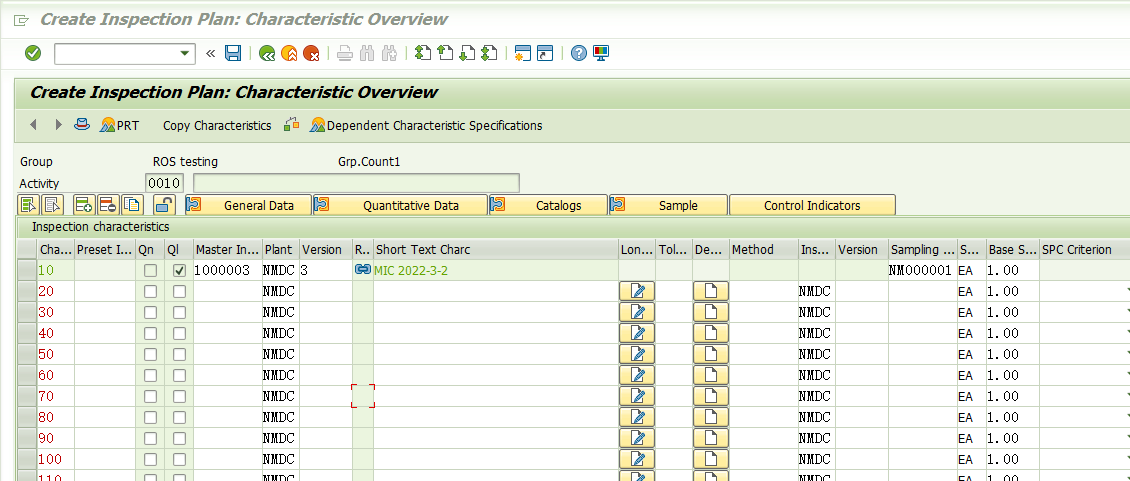Collapse the command field with double chevron

(210, 53)
